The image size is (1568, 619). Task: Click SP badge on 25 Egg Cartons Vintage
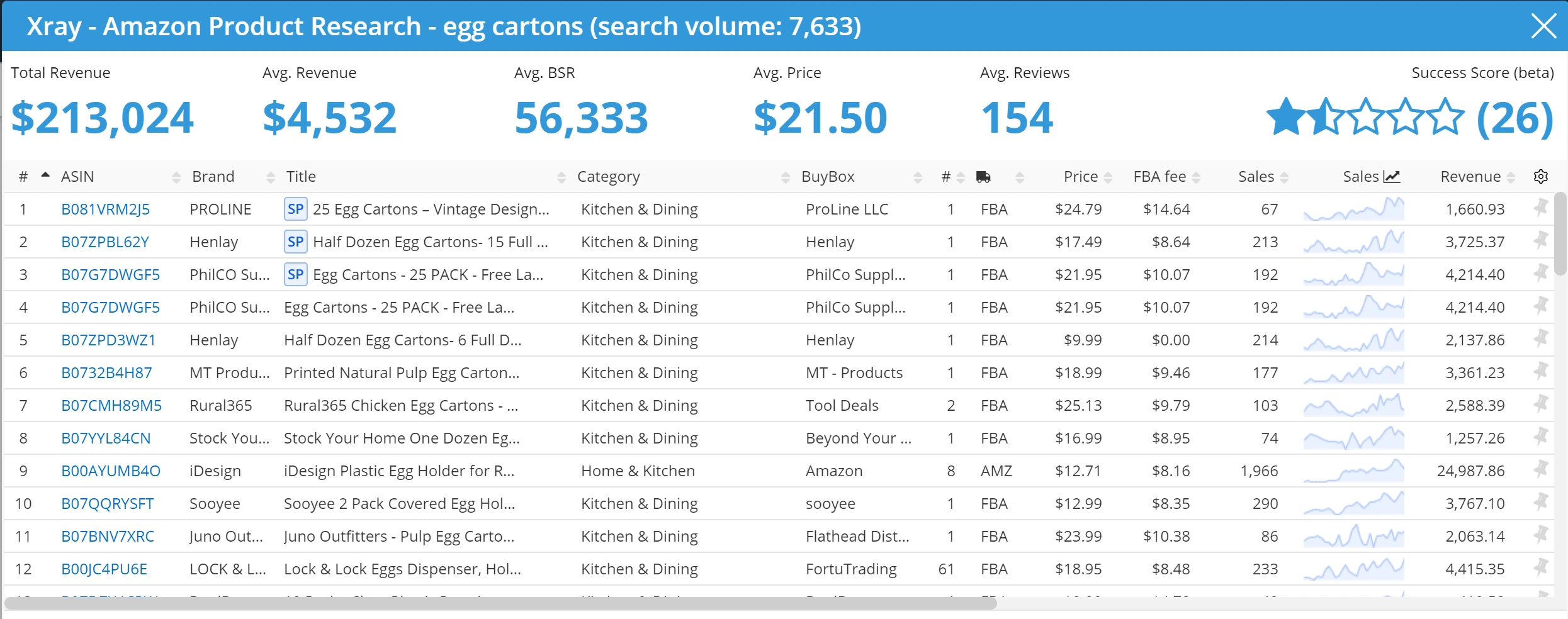(x=295, y=209)
